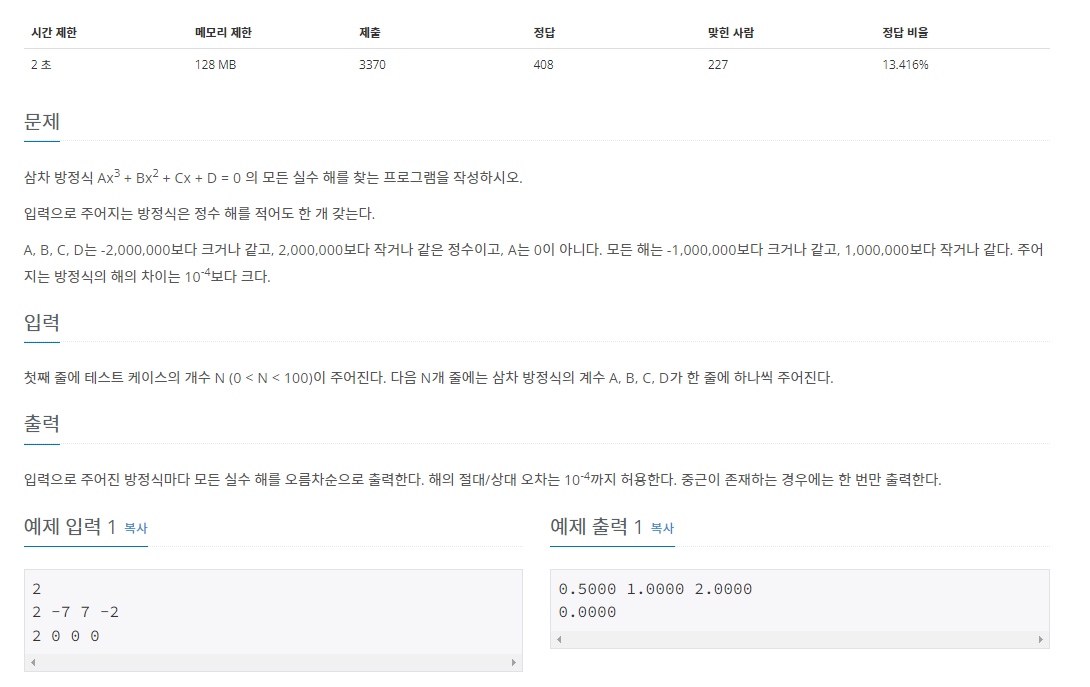Click the 시간 제한 column header
The width and height of the screenshot is (1090, 687).
(x=54, y=33)
